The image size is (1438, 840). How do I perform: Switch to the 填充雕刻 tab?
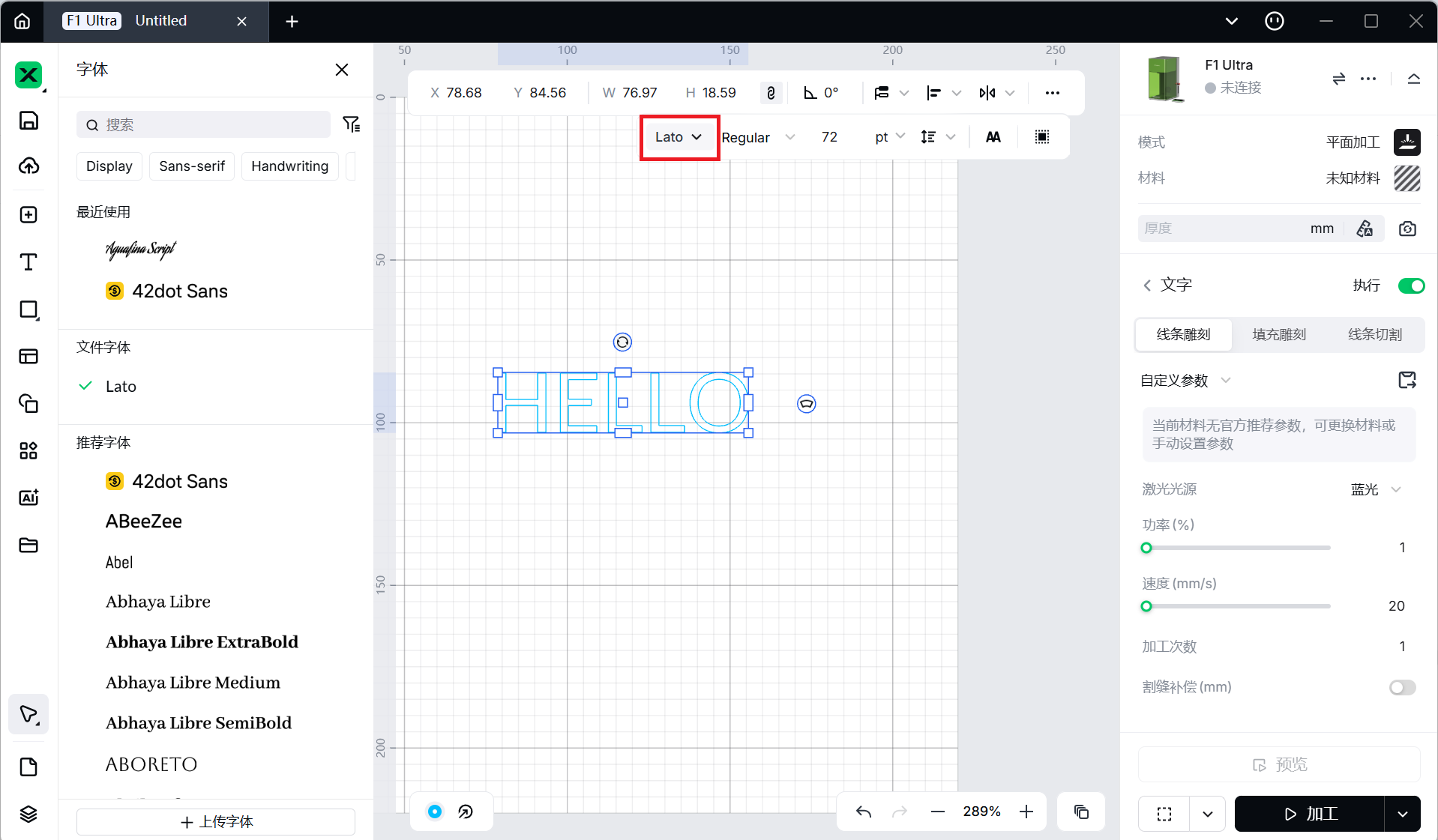1279,334
